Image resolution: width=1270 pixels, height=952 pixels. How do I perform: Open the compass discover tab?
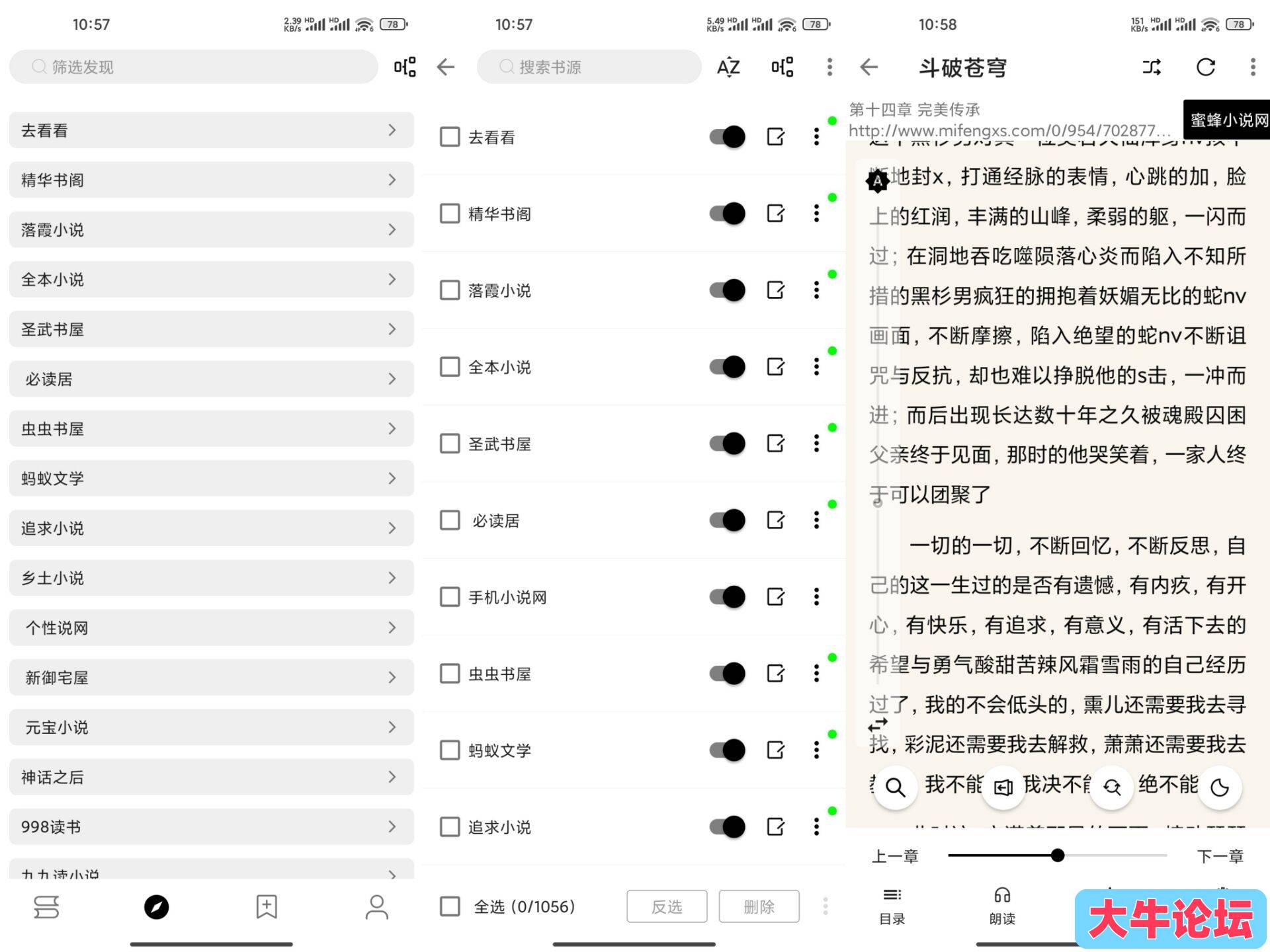click(x=156, y=907)
